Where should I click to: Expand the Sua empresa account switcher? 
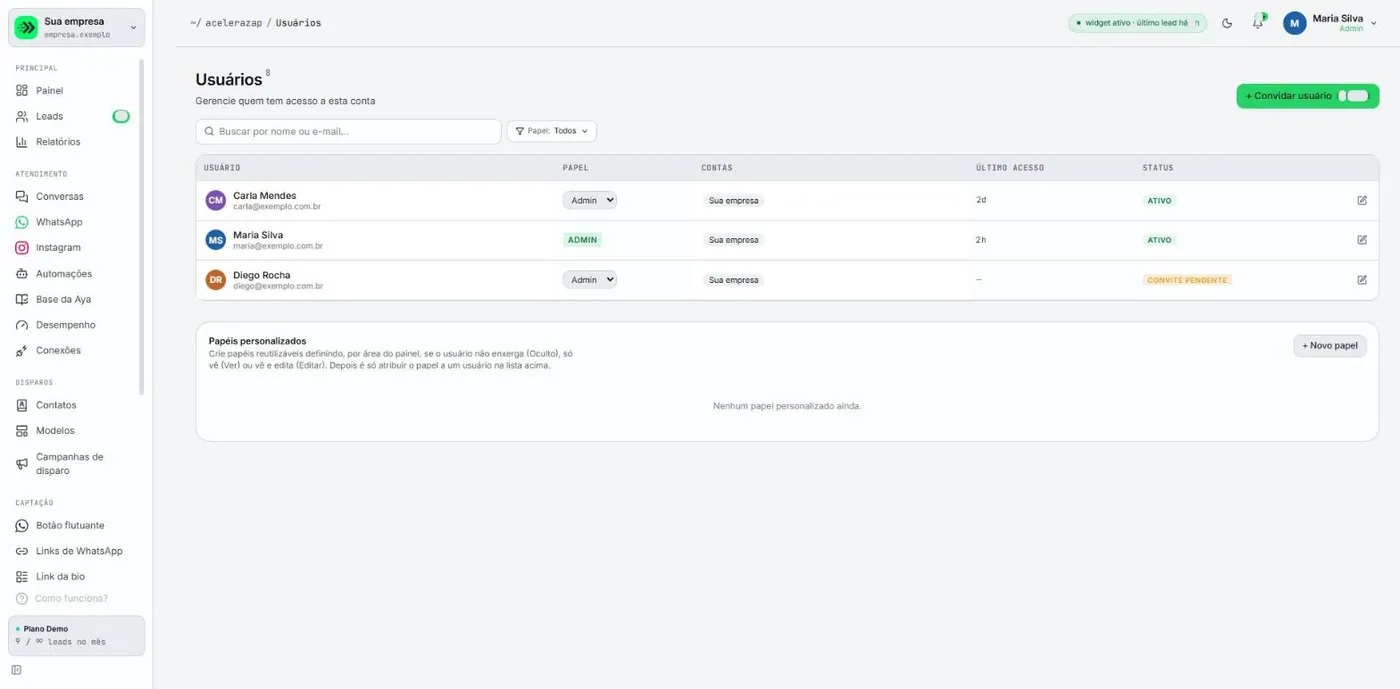[x=77, y=27]
